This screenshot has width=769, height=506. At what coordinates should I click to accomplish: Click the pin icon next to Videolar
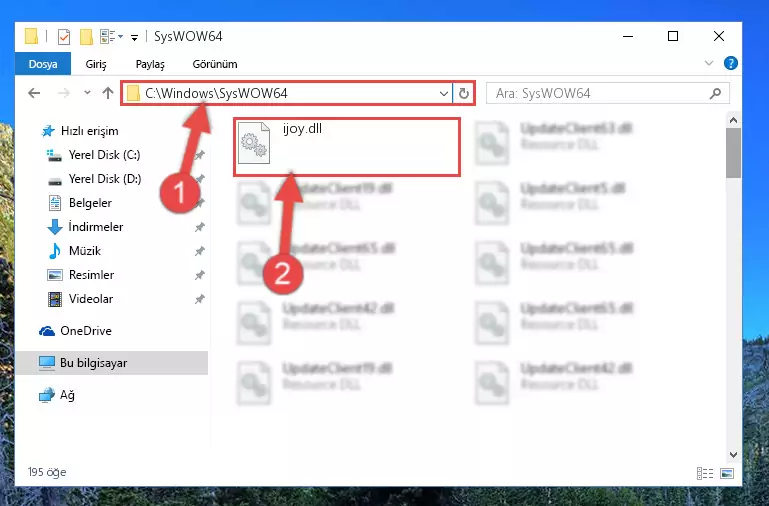[199, 299]
